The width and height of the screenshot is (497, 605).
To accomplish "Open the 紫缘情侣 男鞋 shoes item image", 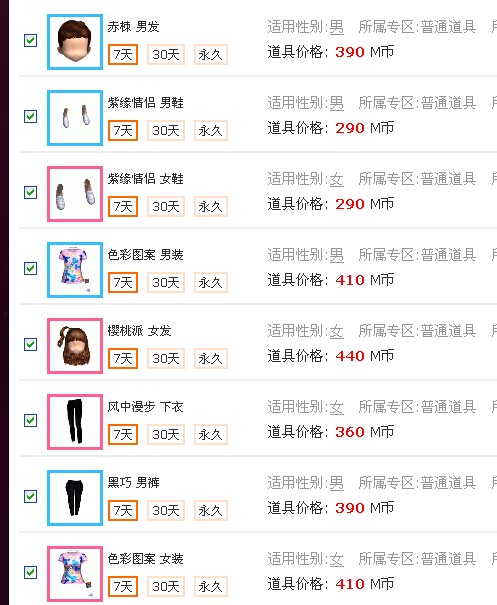I will [x=75, y=118].
